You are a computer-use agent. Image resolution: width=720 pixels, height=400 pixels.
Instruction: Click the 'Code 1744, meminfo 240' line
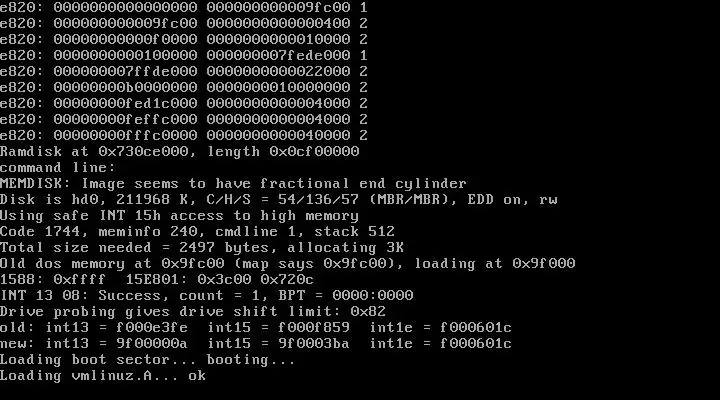pos(197,231)
